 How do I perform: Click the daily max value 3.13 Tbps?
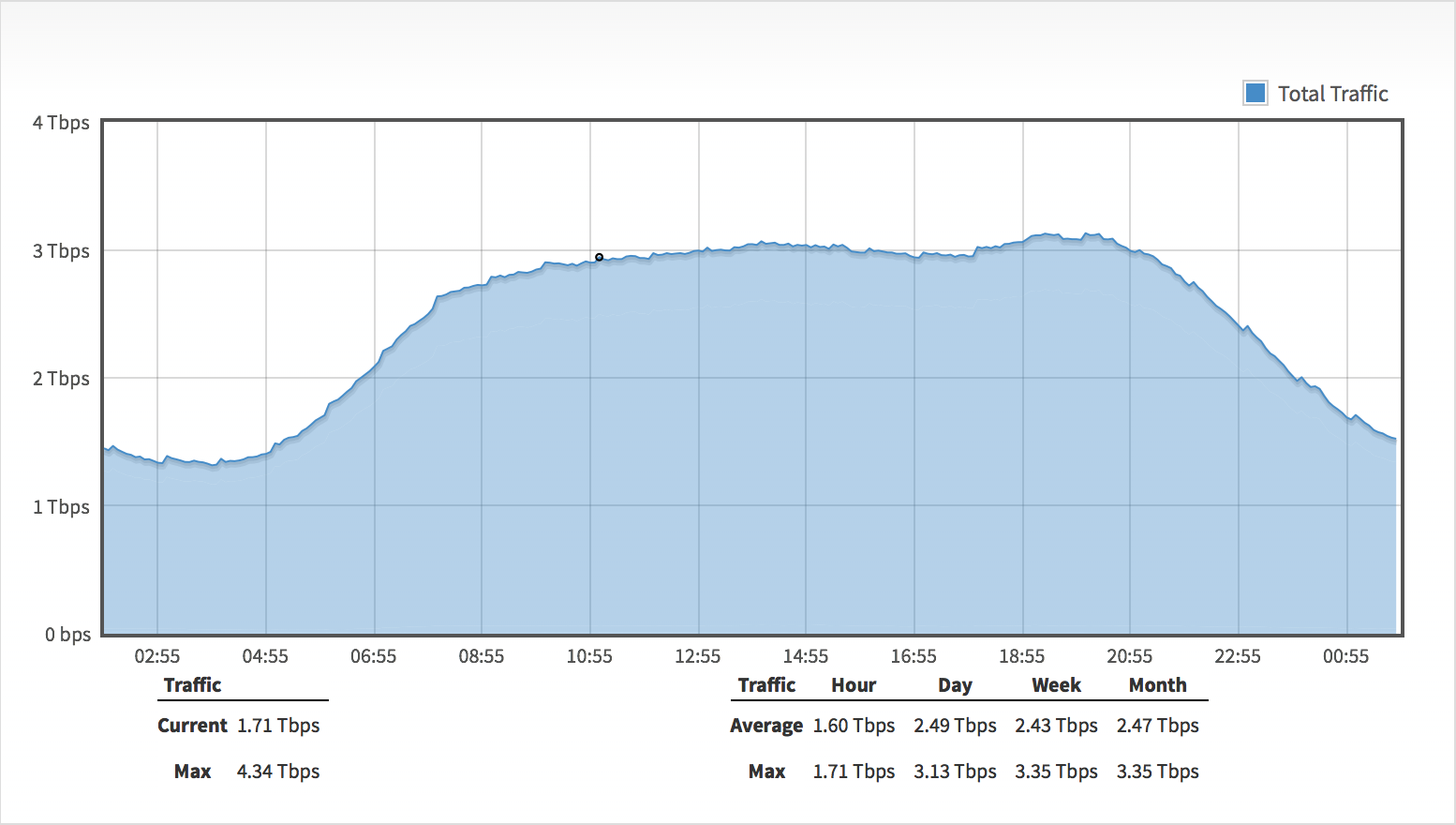(955, 772)
